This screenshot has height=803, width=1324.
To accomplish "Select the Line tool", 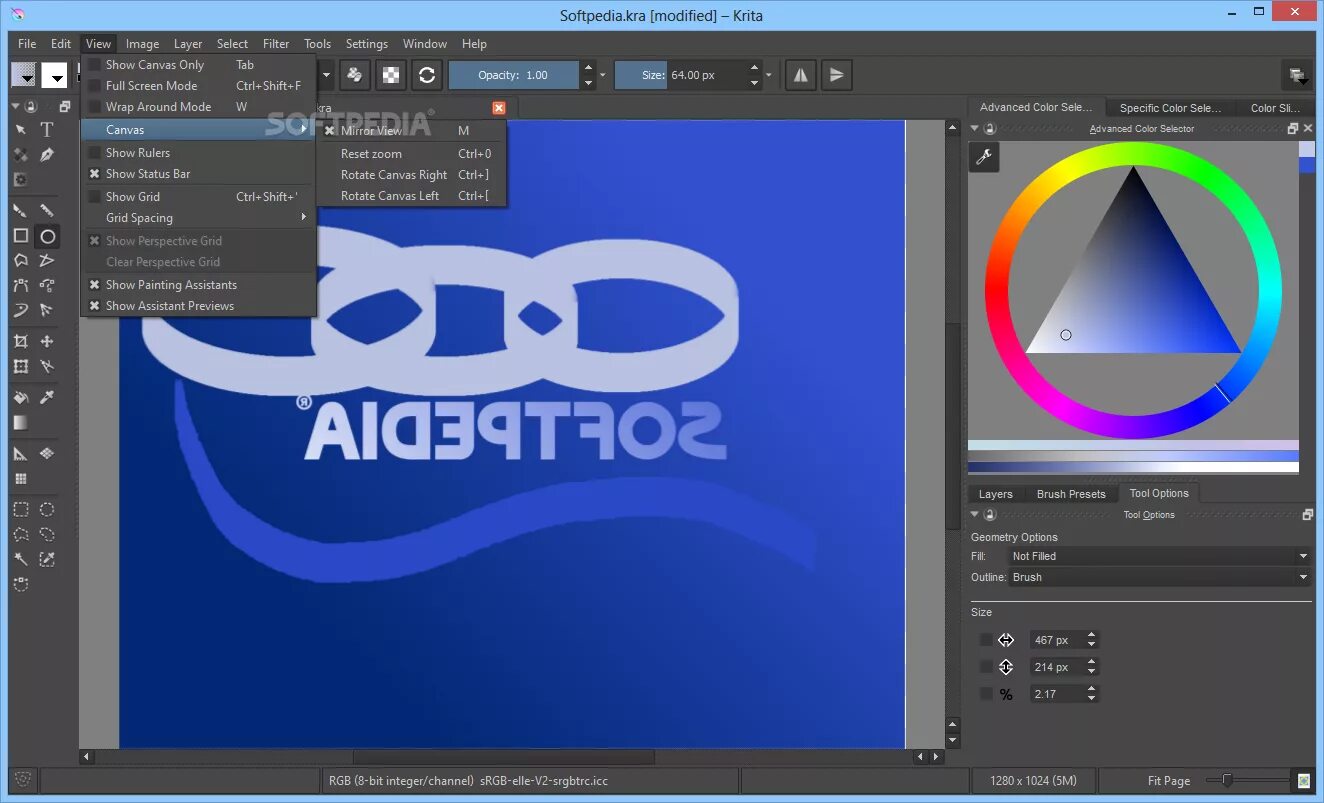I will 46,210.
